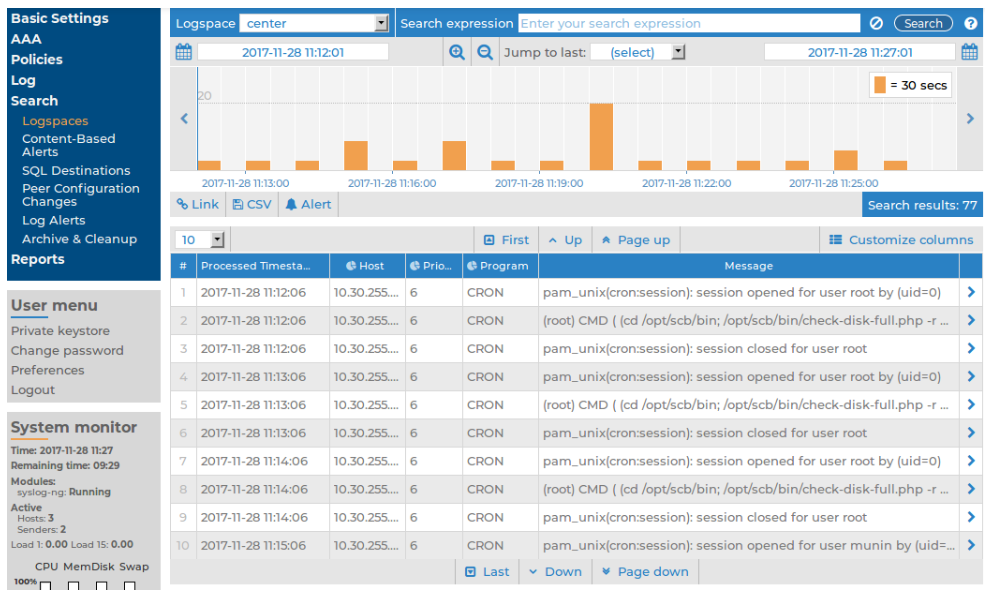Screen dimensions: 988x593
Task: Select row 10 session opened for munin
Action: coord(576,545)
